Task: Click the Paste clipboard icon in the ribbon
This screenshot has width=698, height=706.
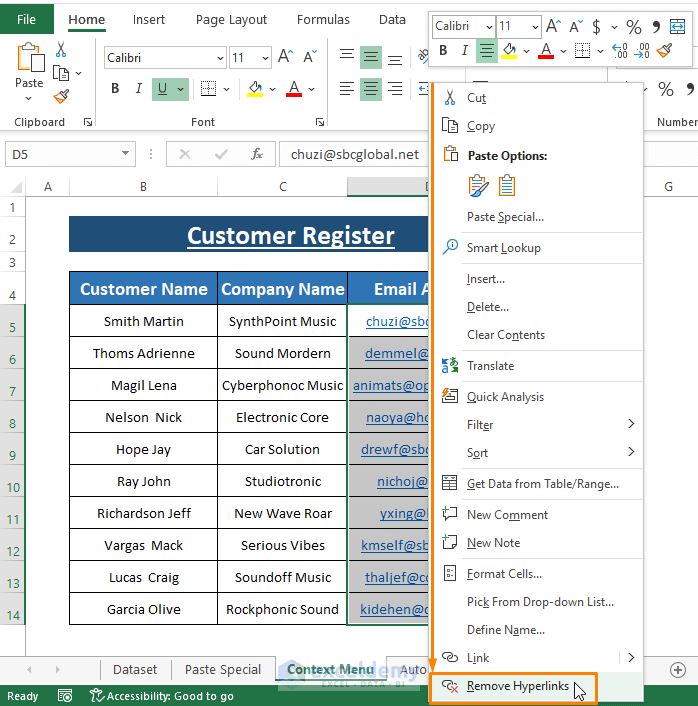Action: tap(30, 58)
